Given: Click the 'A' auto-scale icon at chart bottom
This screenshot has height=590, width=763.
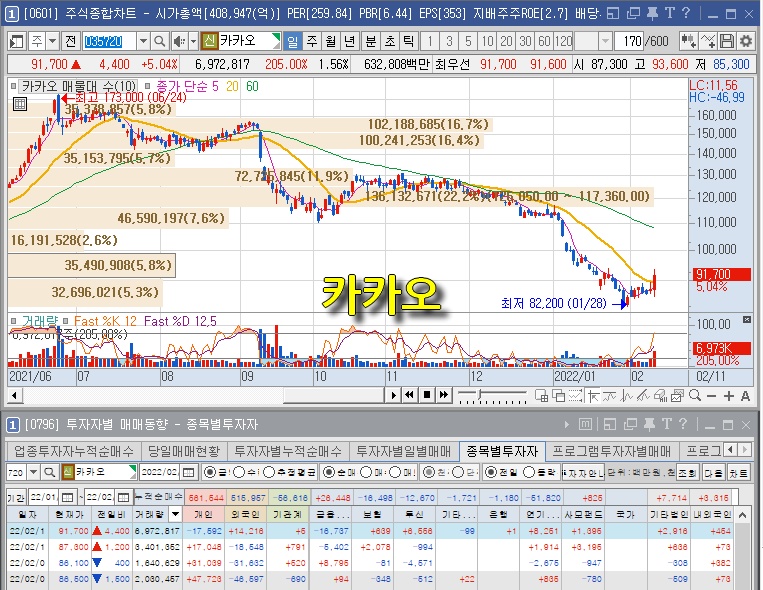Looking at the screenshot, I should [x=745, y=396].
